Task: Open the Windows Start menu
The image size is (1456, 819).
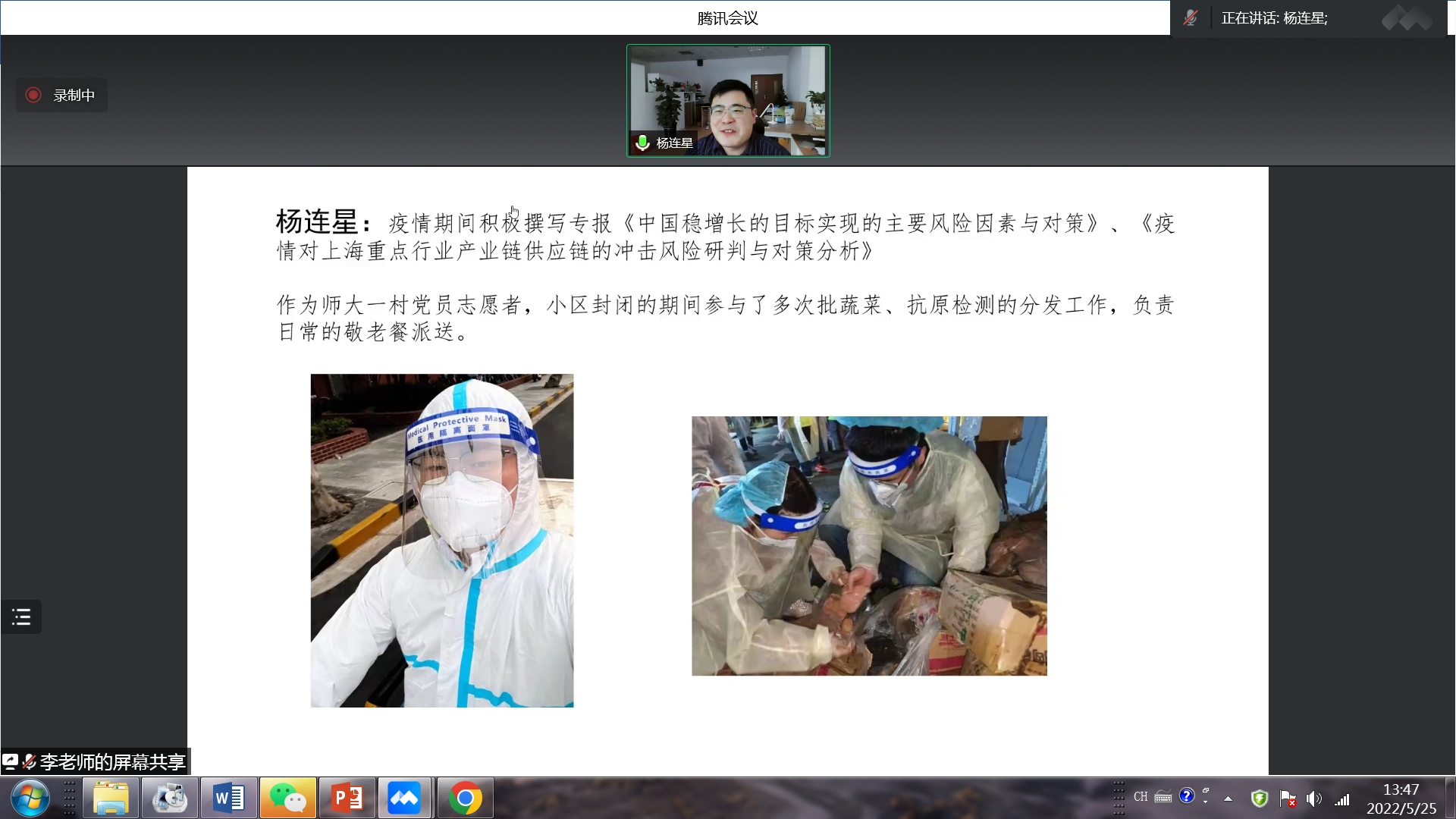Action: pyautogui.click(x=30, y=798)
